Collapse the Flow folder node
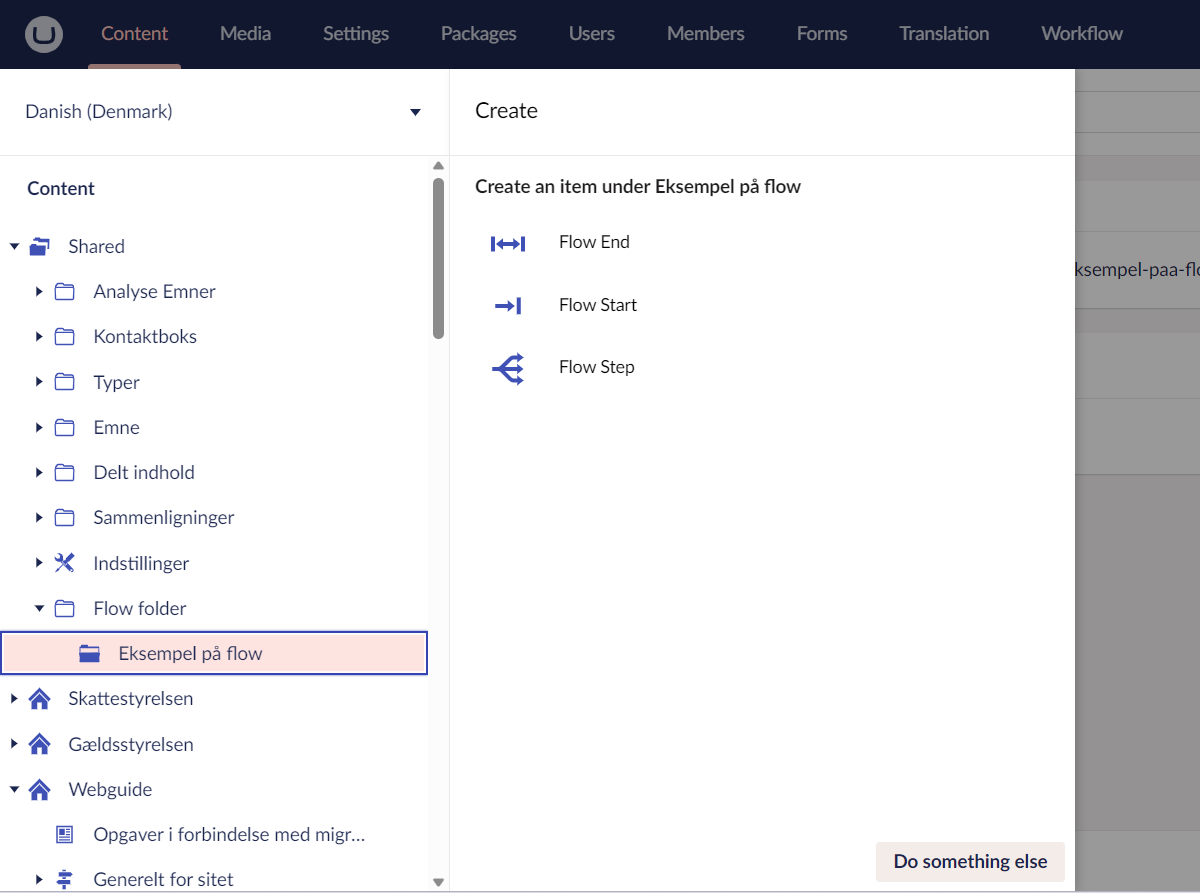This screenshot has width=1200, height=893. [39, 608]
